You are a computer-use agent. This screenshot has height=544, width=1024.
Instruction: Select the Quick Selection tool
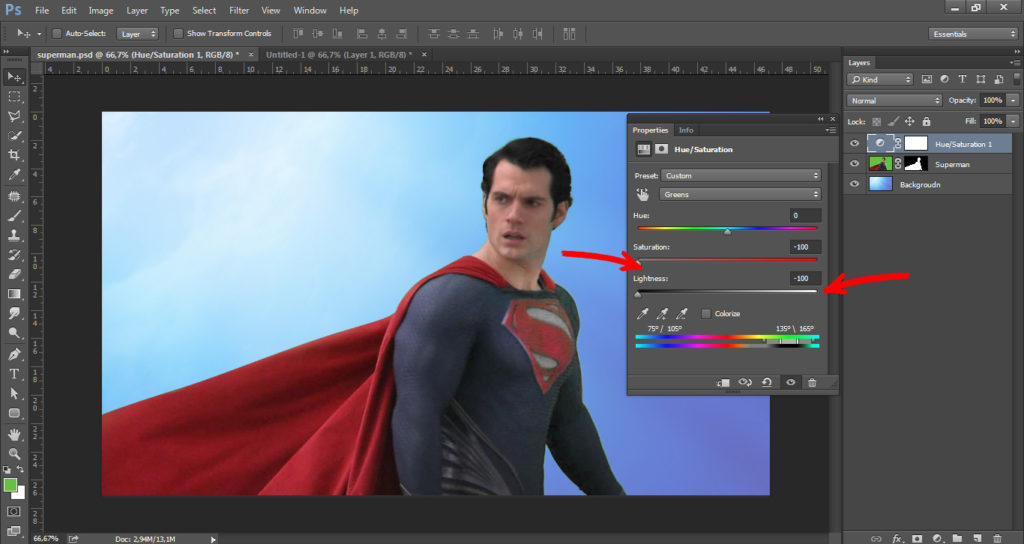pos(14,136)
